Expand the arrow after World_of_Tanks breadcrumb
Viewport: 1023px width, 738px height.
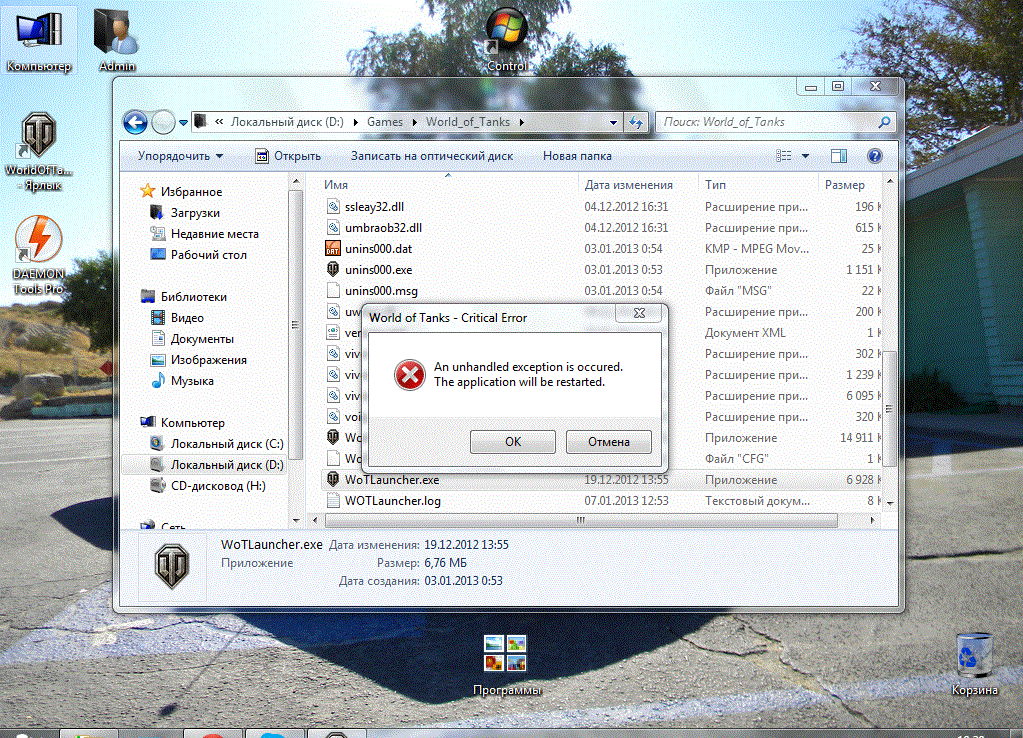522,122
